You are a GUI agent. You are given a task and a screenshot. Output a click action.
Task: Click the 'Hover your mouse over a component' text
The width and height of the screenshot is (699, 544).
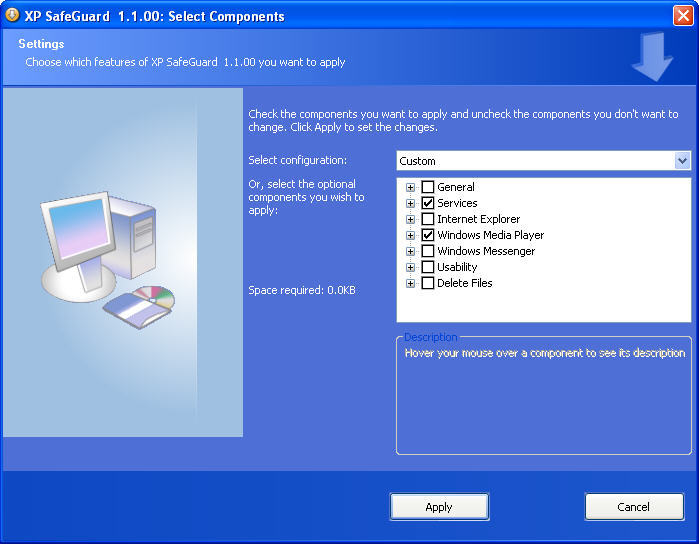545,353
